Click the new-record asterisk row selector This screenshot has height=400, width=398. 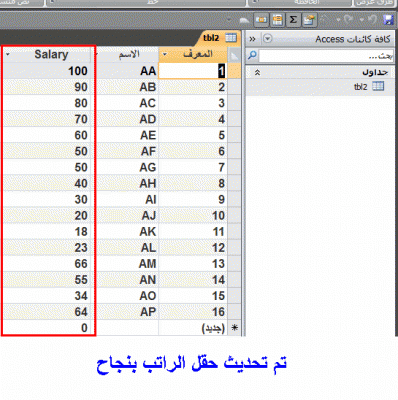(x=235, y=328)
